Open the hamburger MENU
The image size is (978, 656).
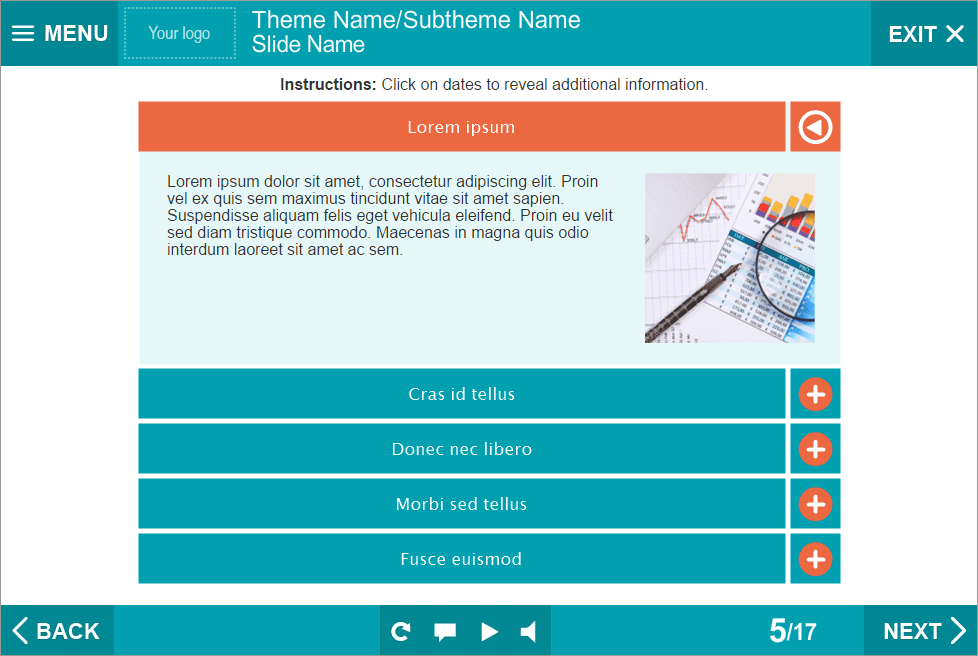(59, 34)
